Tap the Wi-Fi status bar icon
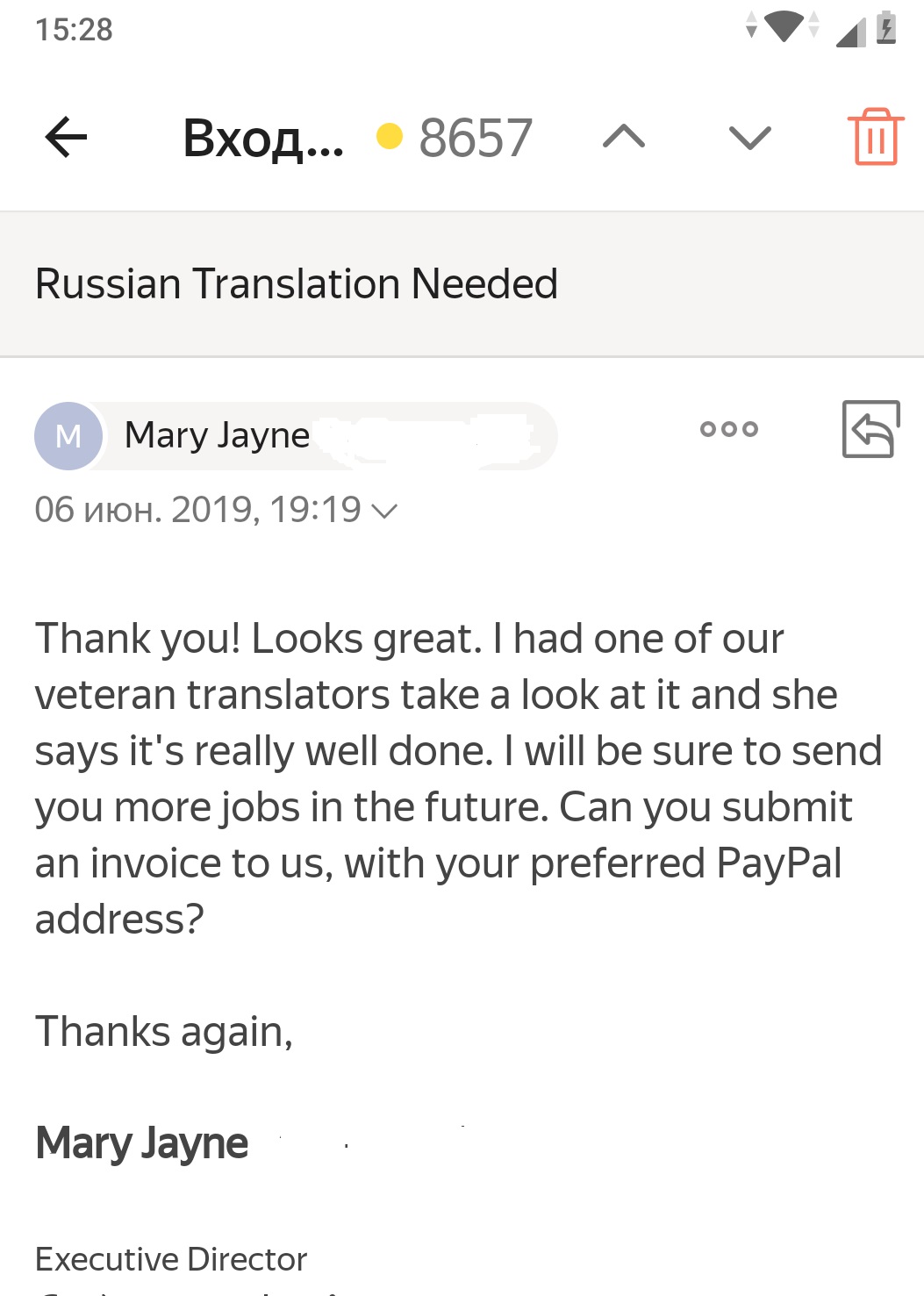 (783, 25)
